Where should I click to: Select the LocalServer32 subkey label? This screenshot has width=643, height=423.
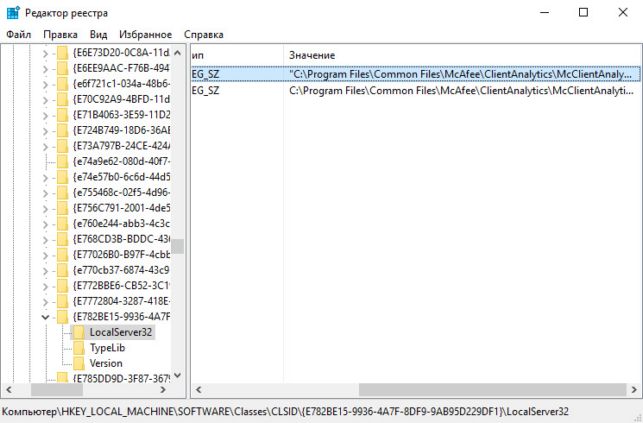coord(121,332)
